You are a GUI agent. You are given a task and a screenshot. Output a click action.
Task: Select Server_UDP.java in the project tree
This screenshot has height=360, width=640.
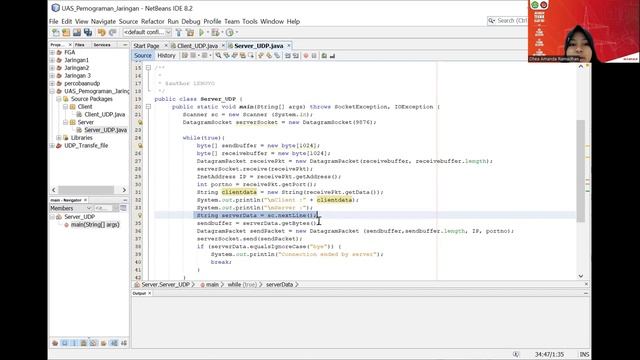(105, 130)
